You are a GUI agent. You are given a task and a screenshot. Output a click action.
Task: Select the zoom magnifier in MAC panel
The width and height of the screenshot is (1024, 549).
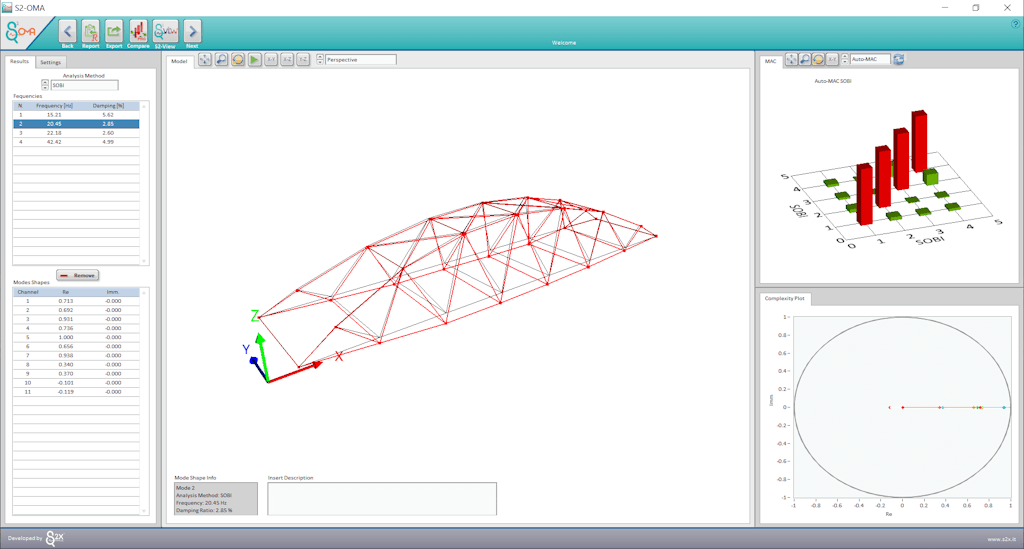point(805,59)
